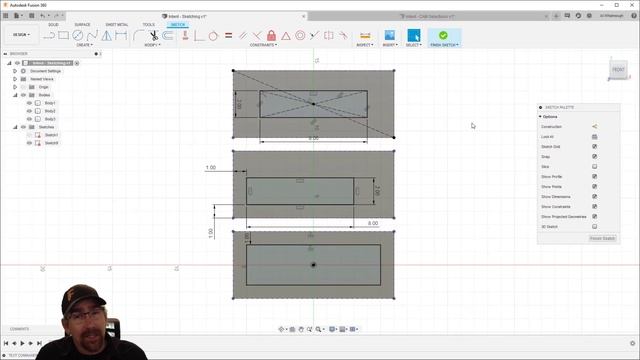Expand Document Settings in browser
This screenshot has width=640, height=360.
[15, 71]
